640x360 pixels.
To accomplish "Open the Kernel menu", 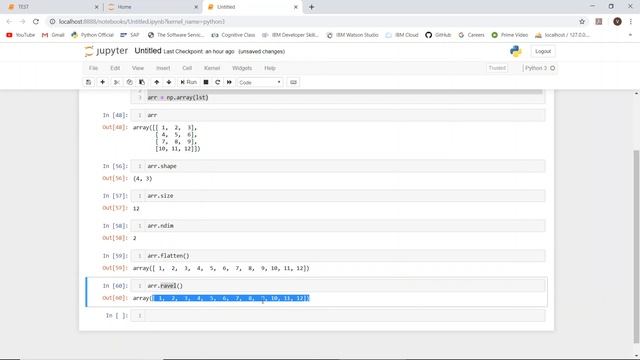I will pos(212,68).
